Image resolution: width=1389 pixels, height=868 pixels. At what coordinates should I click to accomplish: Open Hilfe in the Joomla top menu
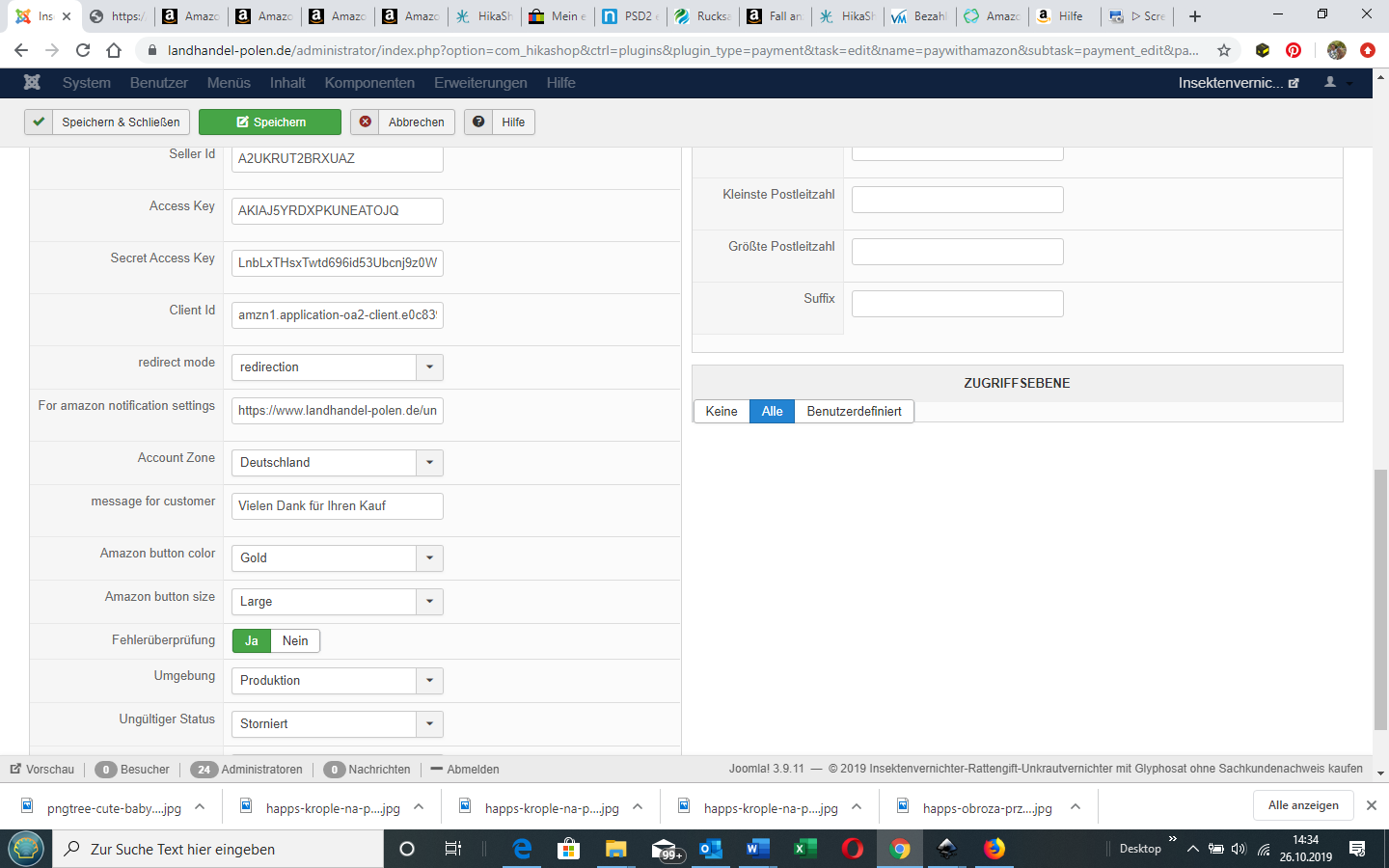pyautogui.click(x=560, y=83)
